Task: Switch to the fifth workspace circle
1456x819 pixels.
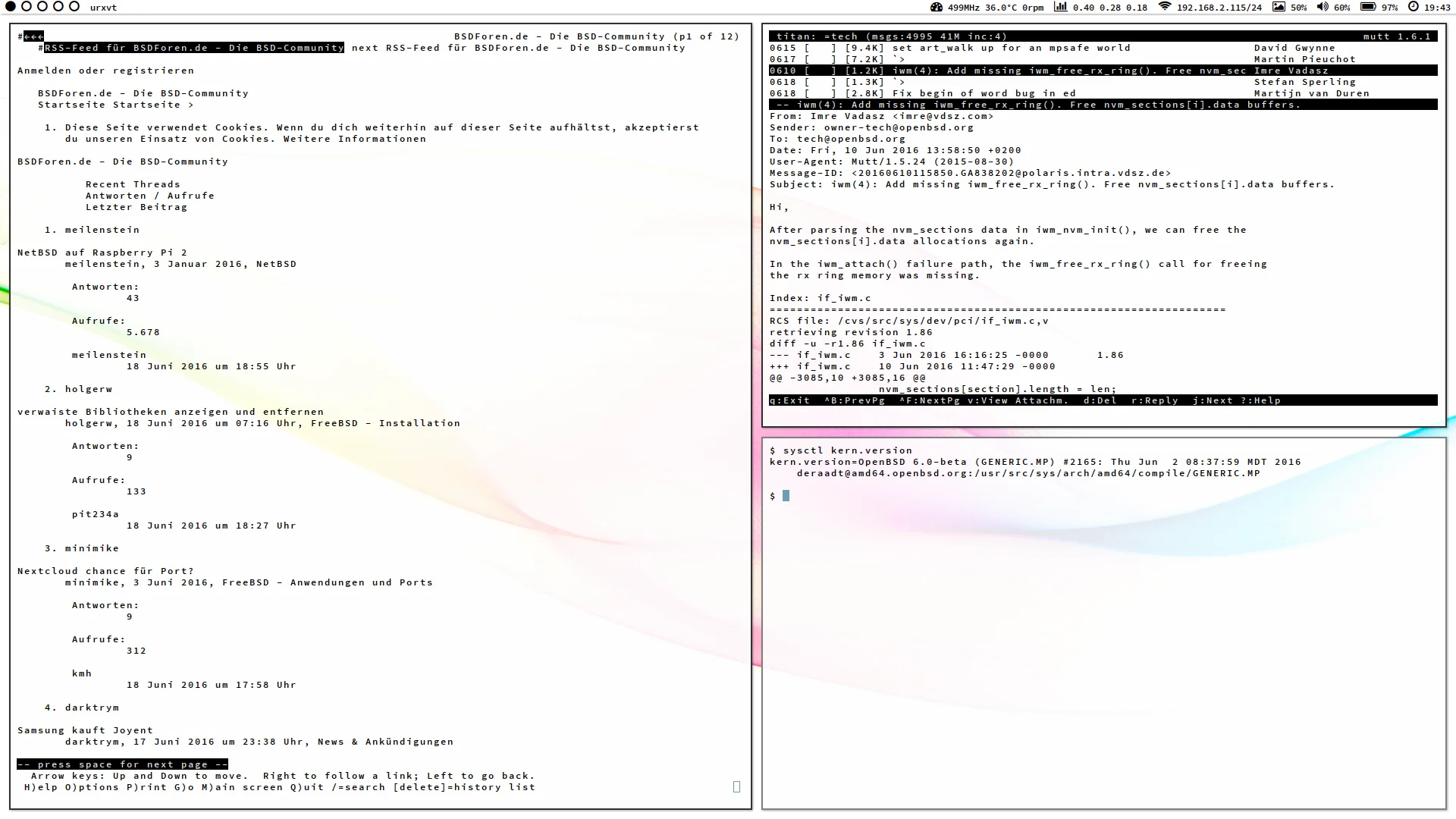Action: coord(74,7)
